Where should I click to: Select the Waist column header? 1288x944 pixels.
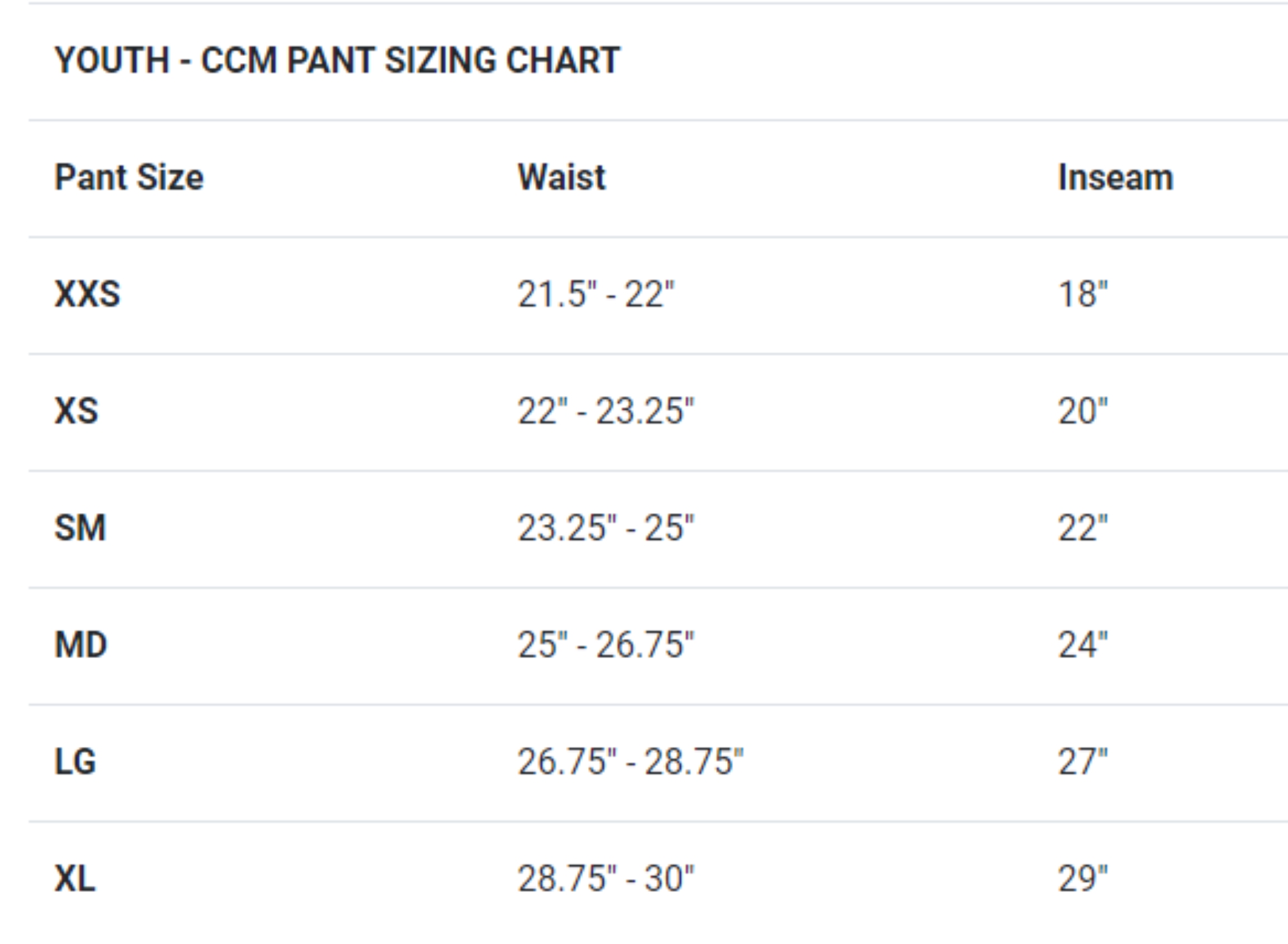click(562, 177)
